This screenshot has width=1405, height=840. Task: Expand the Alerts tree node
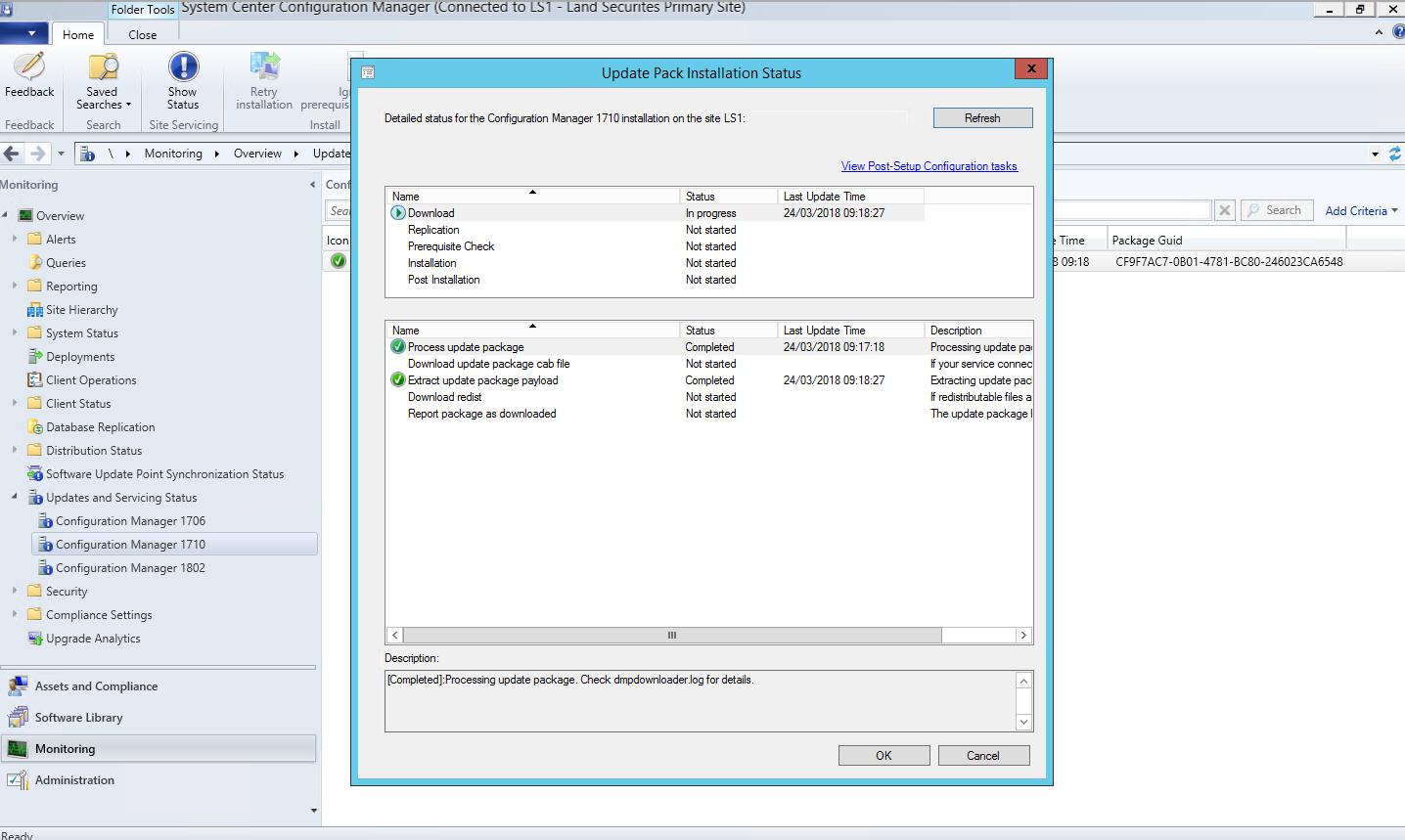pos(15,239)
